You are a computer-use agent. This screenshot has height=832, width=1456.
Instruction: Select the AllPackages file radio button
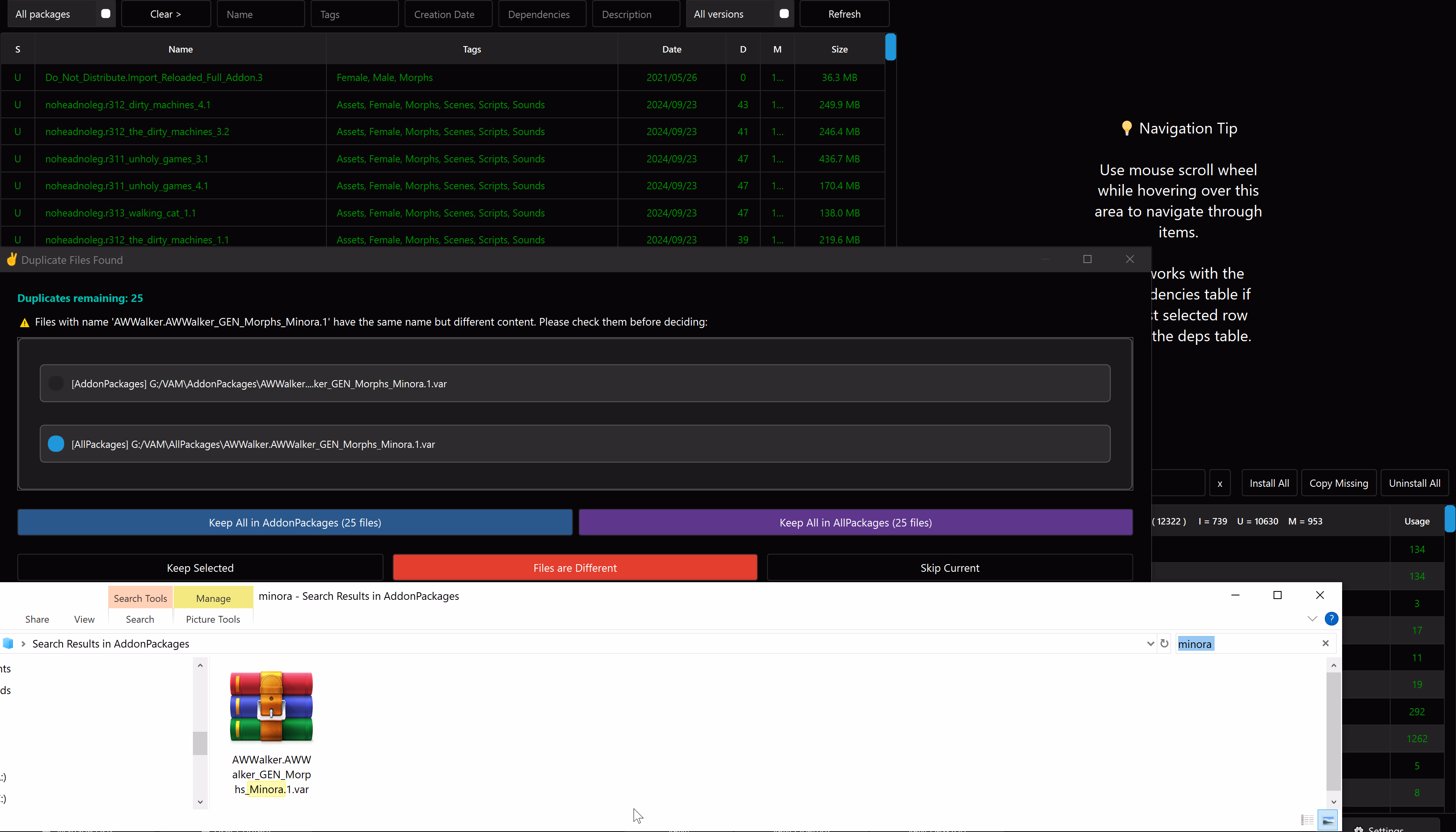[x=56, y=444]
